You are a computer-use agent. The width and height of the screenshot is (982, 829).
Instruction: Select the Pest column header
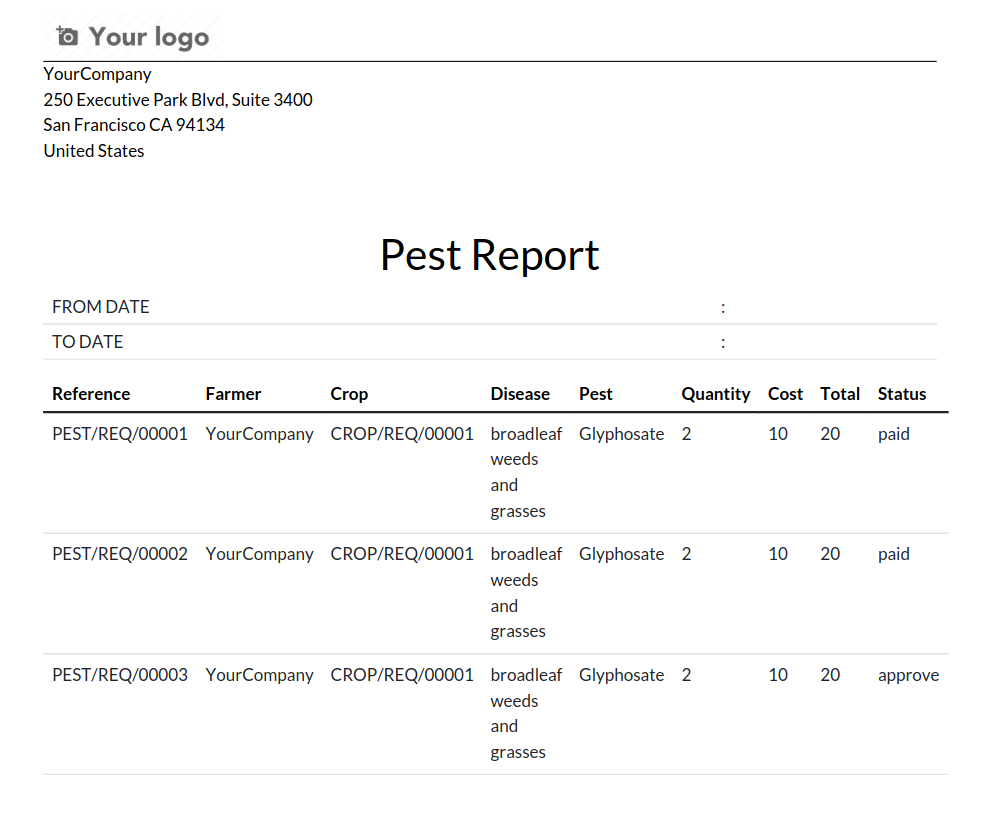click(596, 394)
